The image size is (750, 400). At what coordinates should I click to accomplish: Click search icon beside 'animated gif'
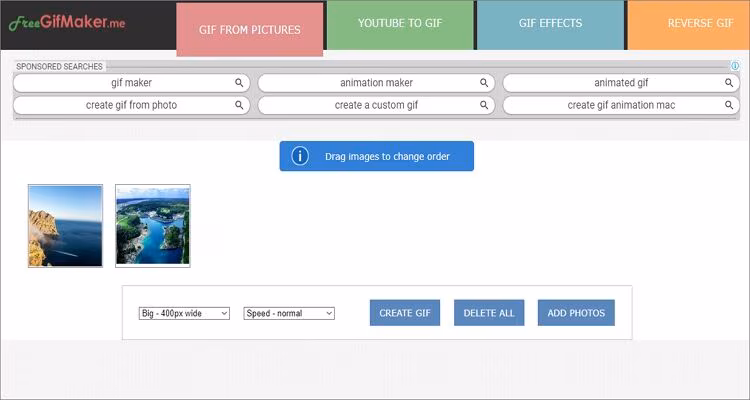click(x=729, y=83)
